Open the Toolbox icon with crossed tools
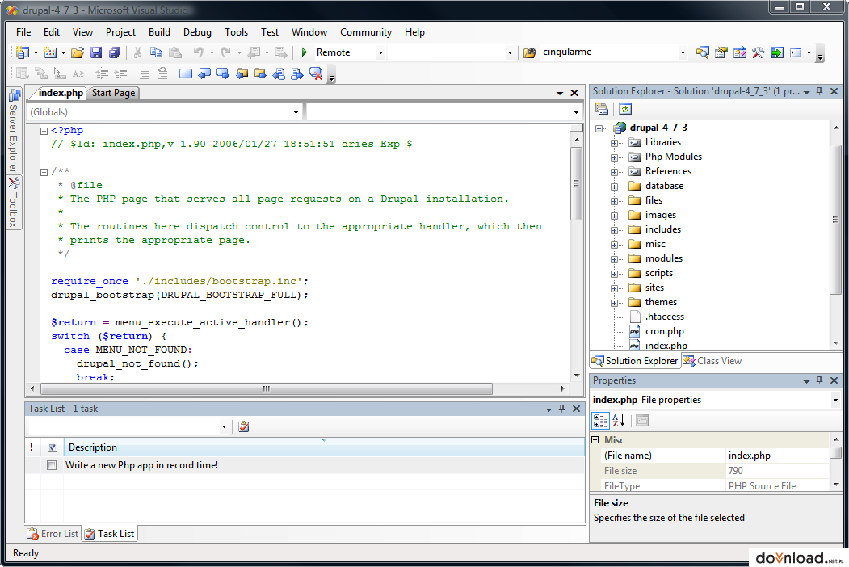The image size is (849, 567). pyautogui.click(x=758, y=53)
